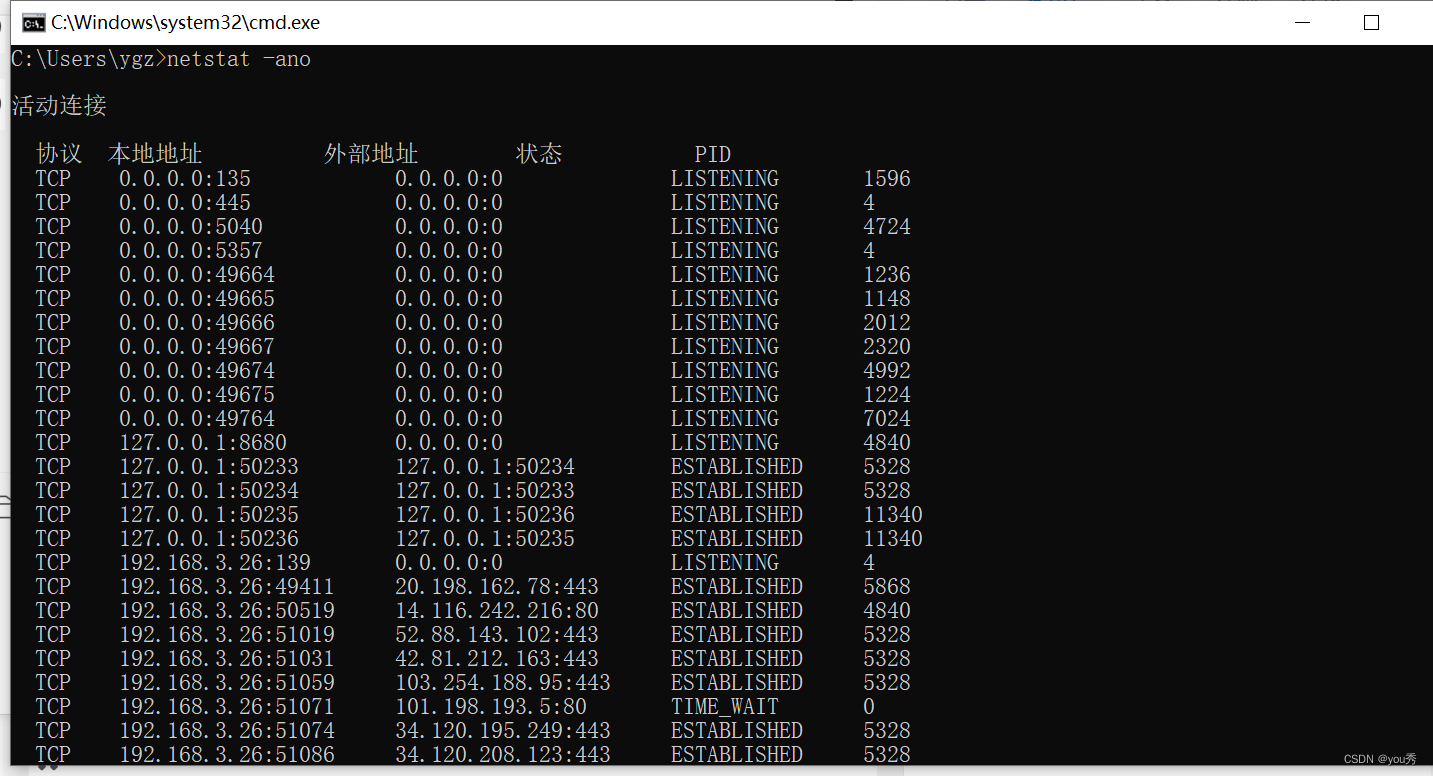Viewport: 1433px width, 776px height.
Task: Click the cmd.exe icon in title bar
Action: (33, 22)
